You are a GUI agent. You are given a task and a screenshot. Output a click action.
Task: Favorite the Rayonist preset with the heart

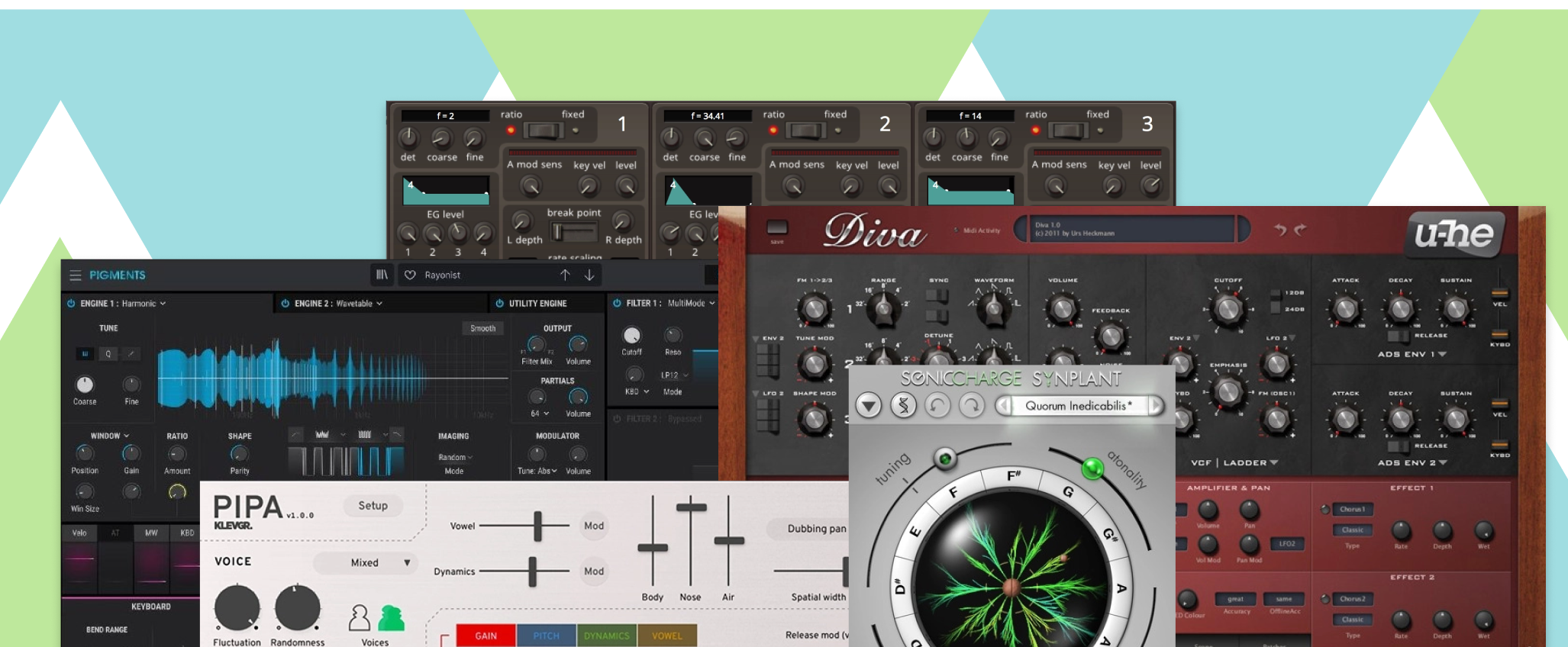(410, 275)
